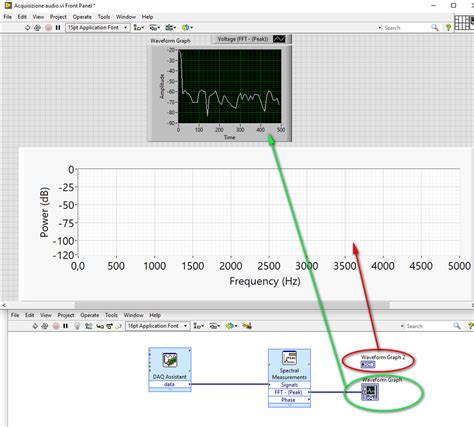Click the block diagram Search field

click(x=429, y=326)
